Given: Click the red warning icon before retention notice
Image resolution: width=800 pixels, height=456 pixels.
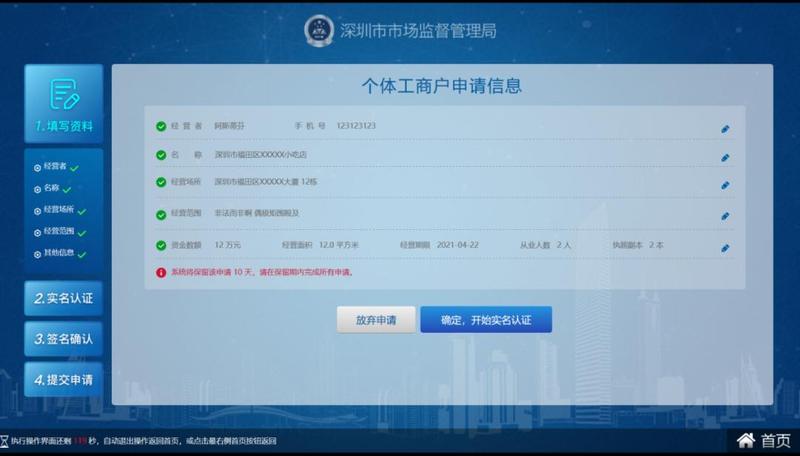Looking at the screenshot, I should [x=160, y=272].
